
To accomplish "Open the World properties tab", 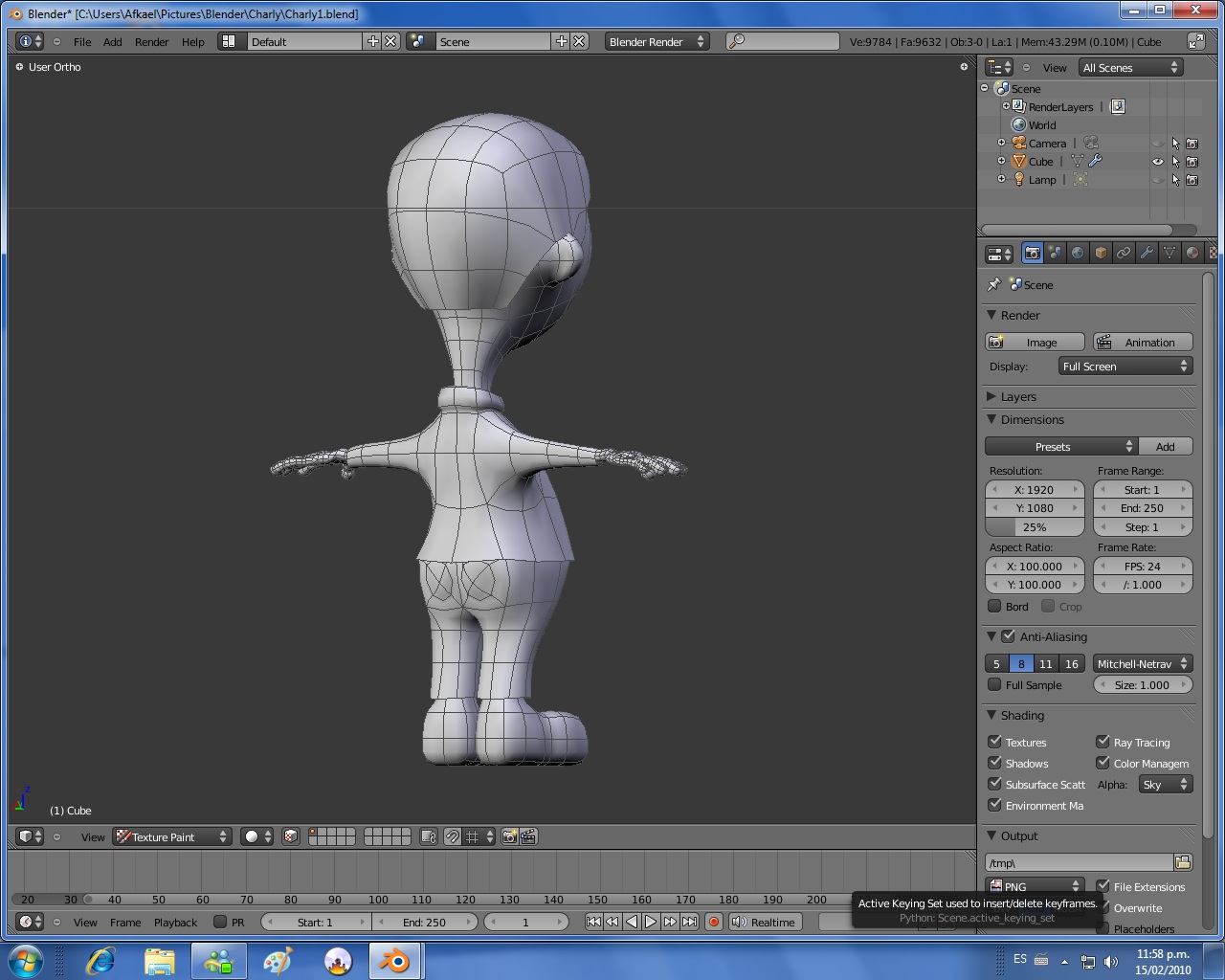I will tap(1078, 254).
